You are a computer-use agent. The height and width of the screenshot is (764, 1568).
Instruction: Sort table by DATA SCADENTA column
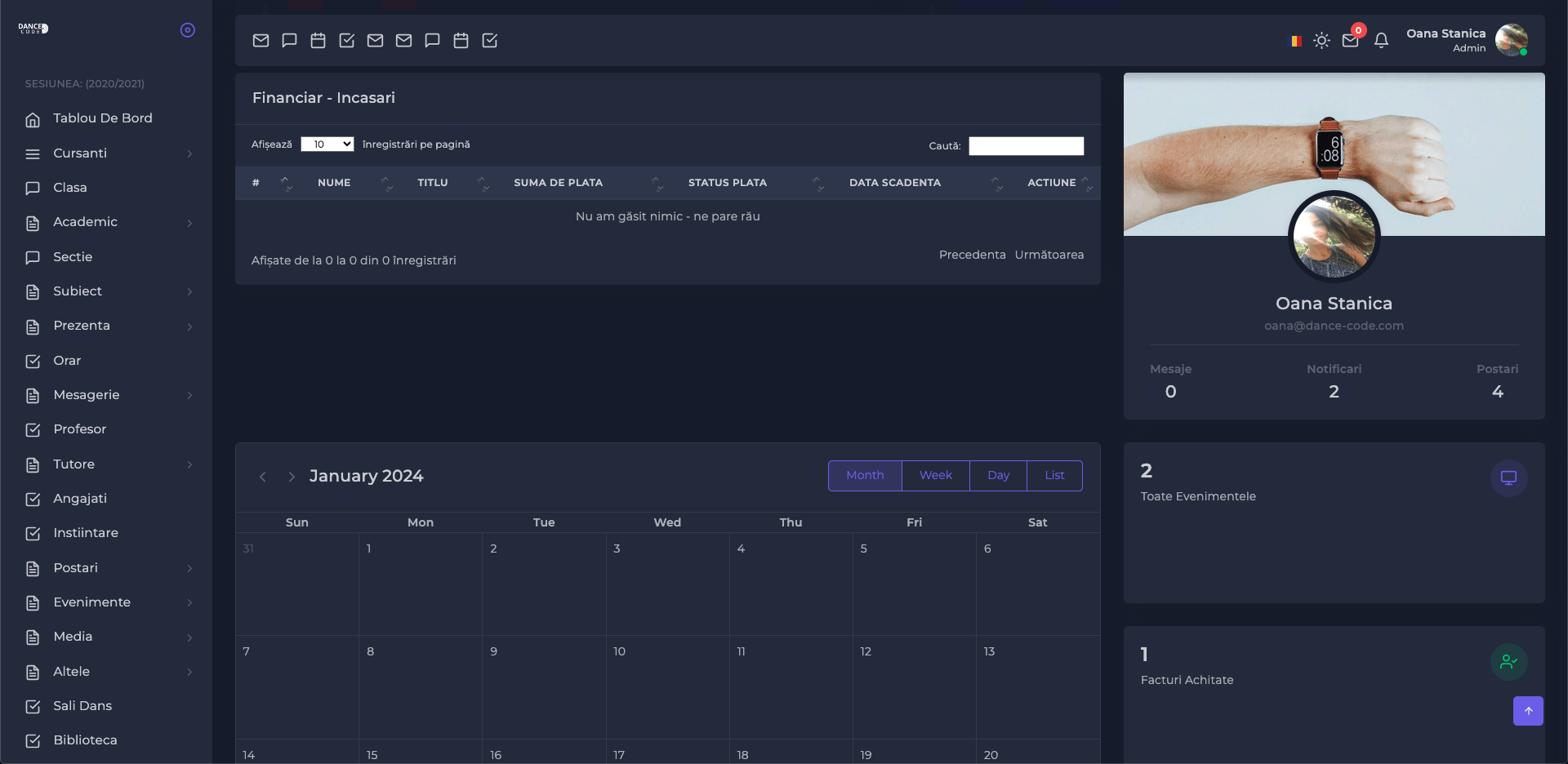(923, 183)
